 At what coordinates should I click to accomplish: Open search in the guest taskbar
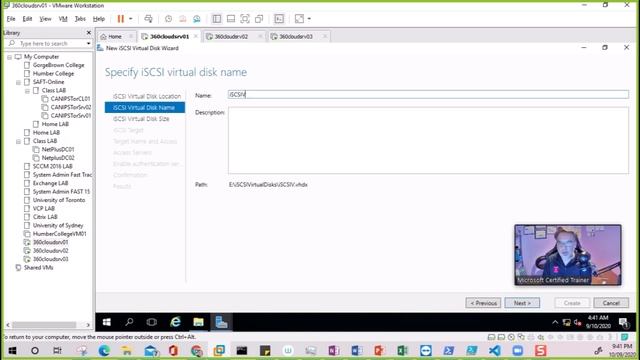click(129, 322)
